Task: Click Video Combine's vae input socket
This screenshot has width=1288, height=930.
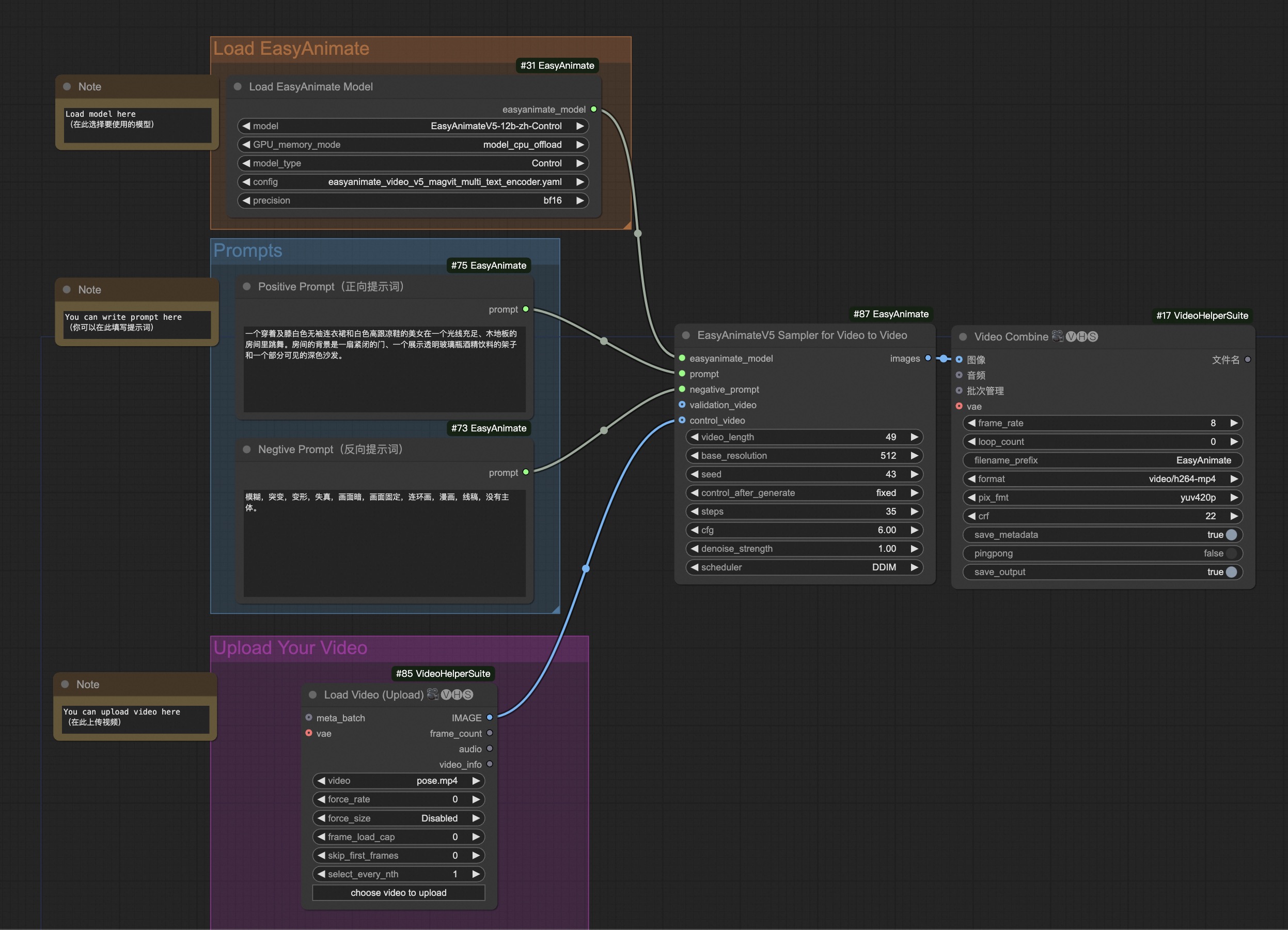Action: [x=959, y=406]
